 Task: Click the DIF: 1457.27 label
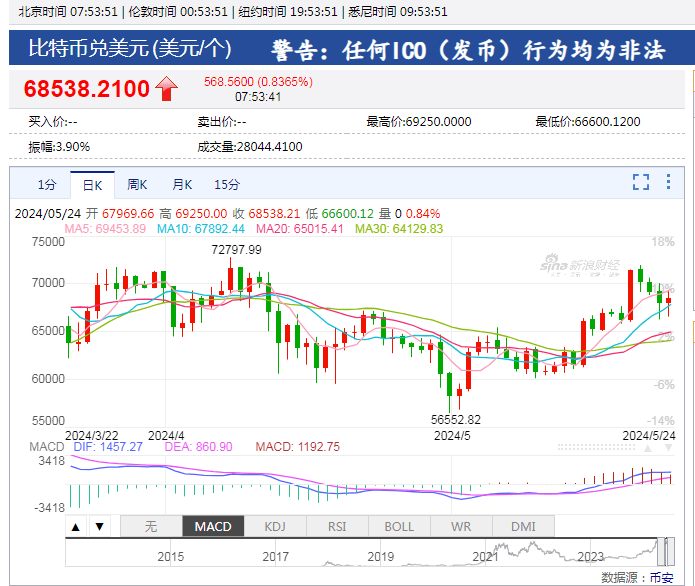point(108,447)
